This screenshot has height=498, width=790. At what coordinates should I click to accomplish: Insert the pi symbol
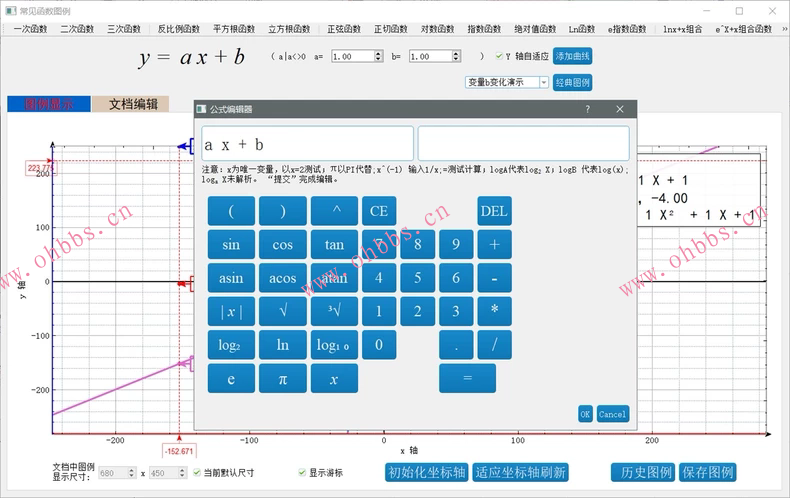[283, 379]
